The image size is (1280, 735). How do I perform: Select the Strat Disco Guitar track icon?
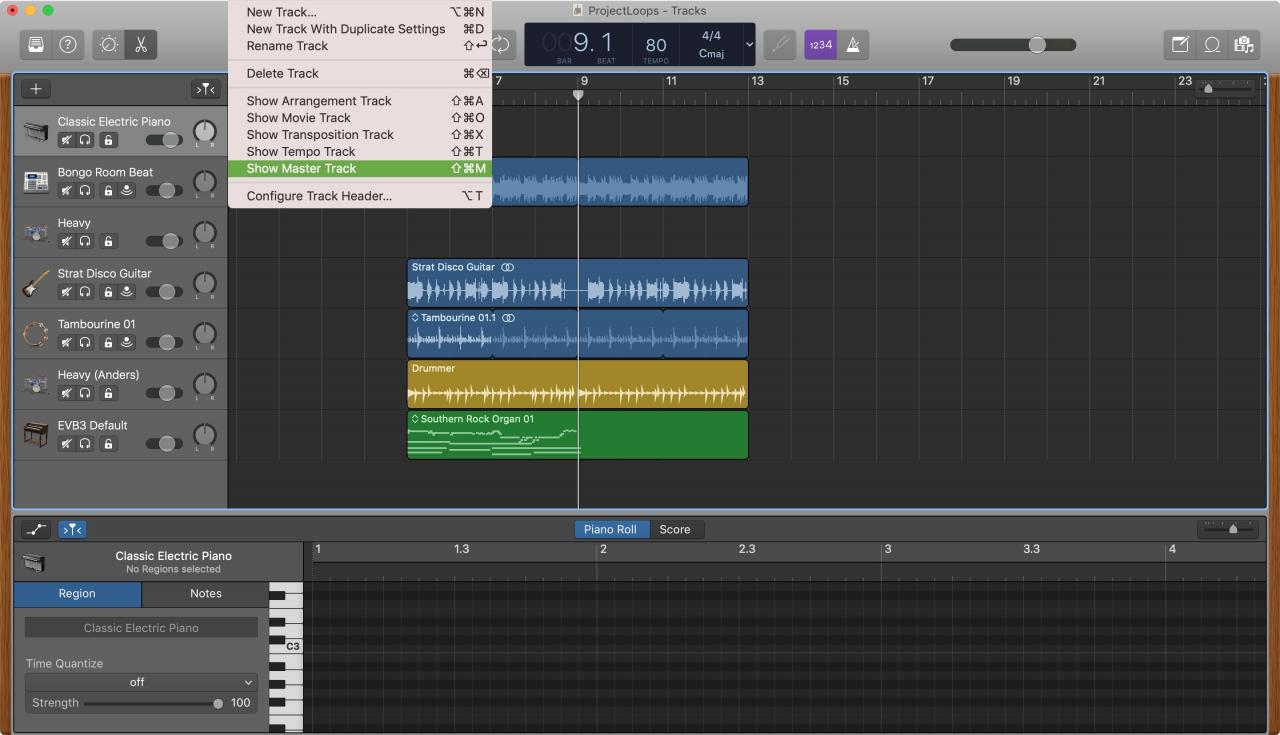36,283
